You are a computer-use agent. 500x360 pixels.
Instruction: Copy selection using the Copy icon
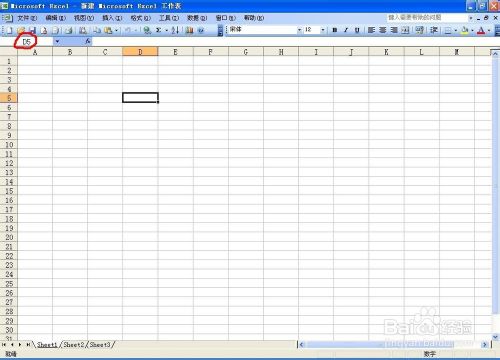(x=97, y=30)
